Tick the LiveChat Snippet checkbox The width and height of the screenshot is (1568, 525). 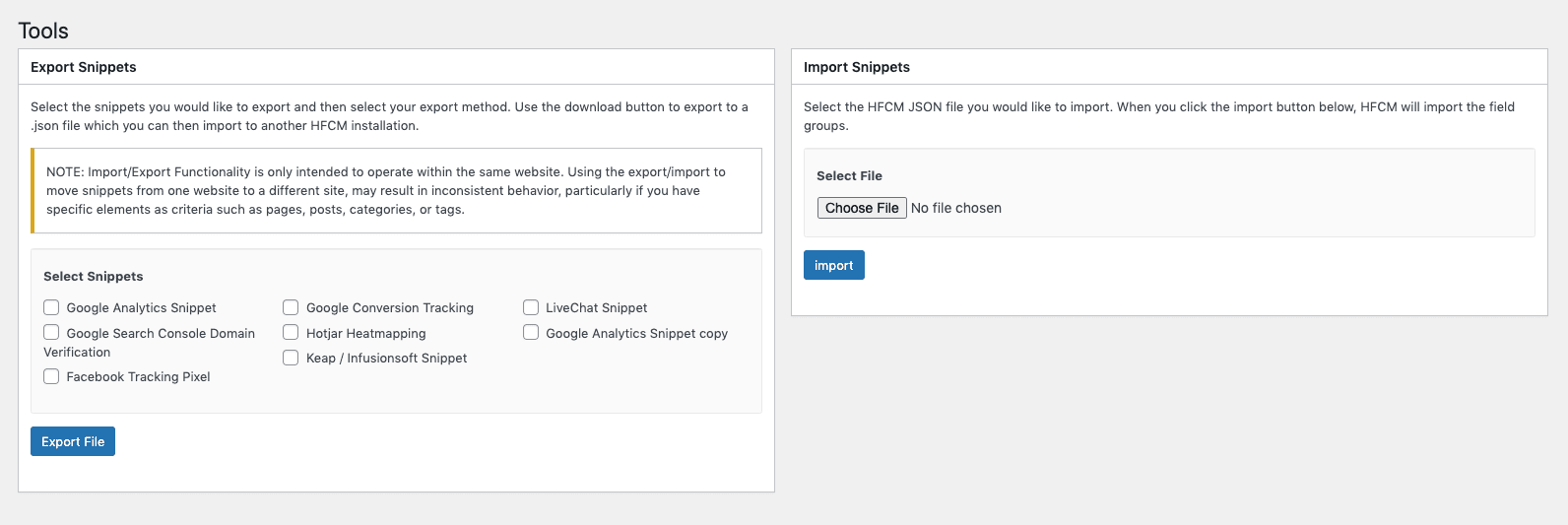[x=531, y=307]
